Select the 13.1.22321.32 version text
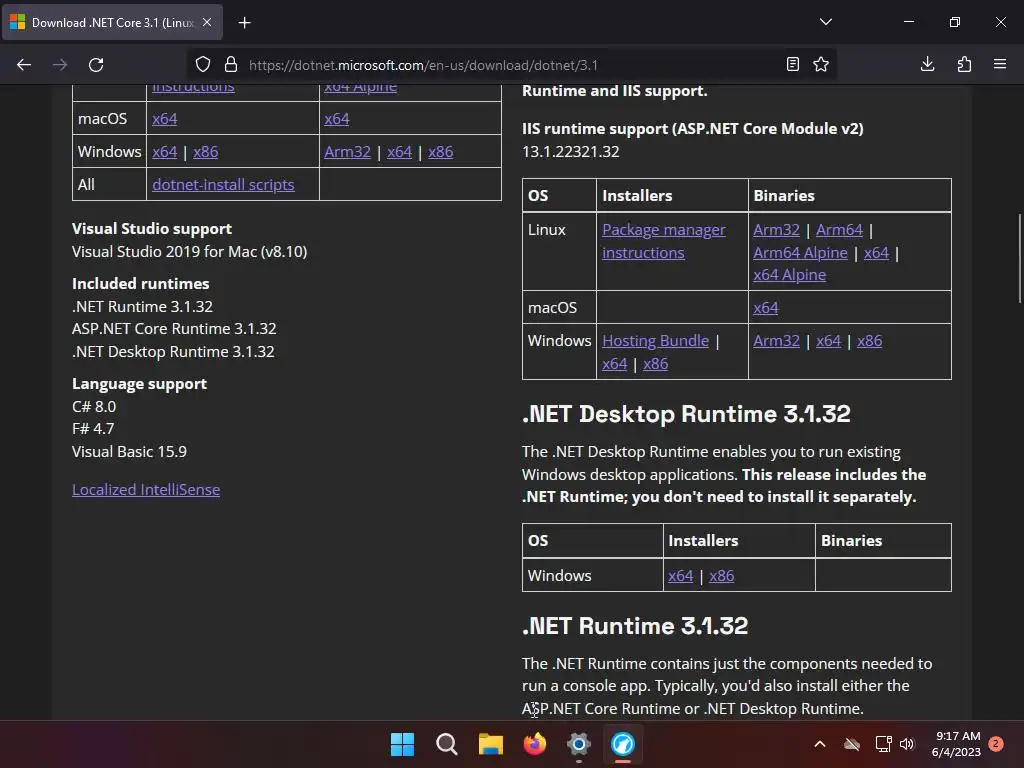Image resolution: width=1024 pixels, height=768 pixels. pyautogui.click(x=571, y=152)
